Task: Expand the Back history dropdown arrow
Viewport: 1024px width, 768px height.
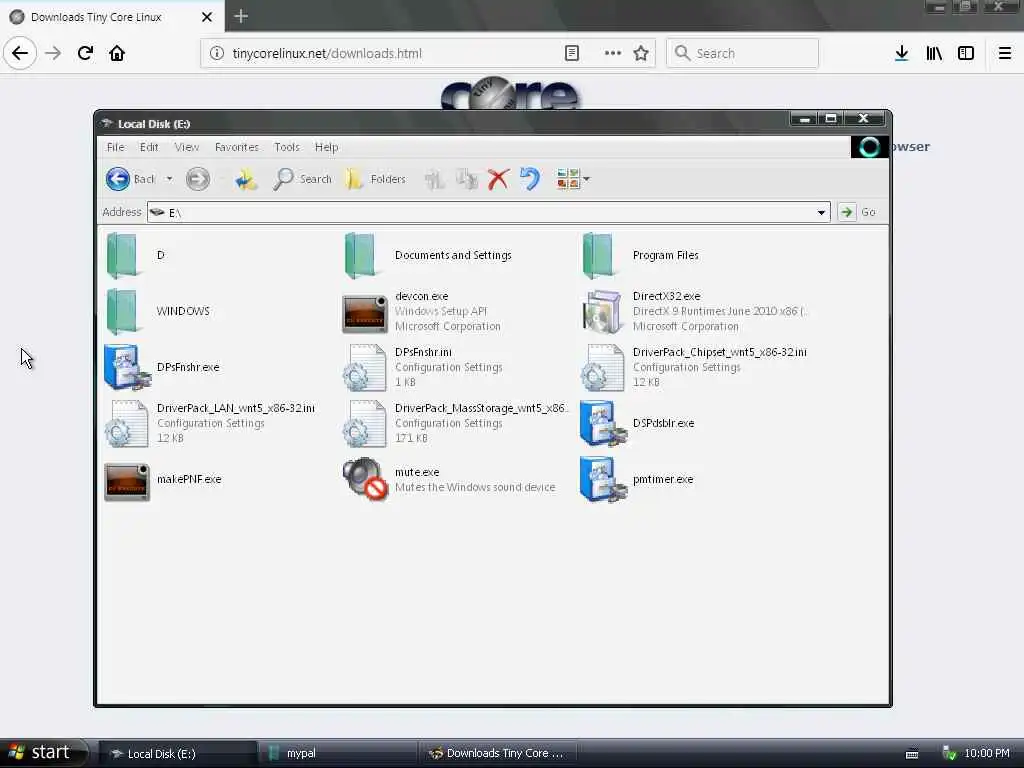Action: (169, 179)
